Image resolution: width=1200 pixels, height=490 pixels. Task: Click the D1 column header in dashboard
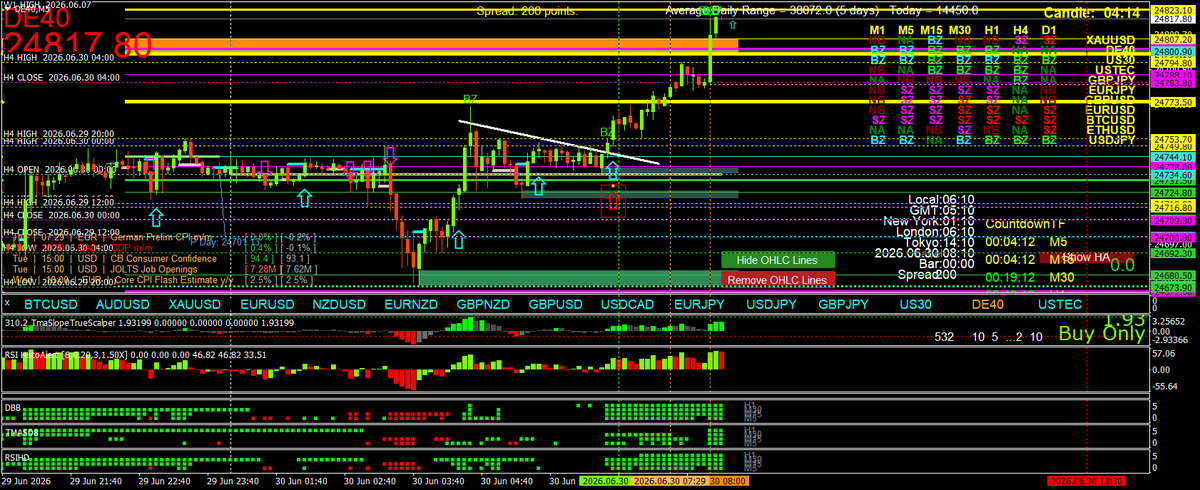pos(1049,31)
